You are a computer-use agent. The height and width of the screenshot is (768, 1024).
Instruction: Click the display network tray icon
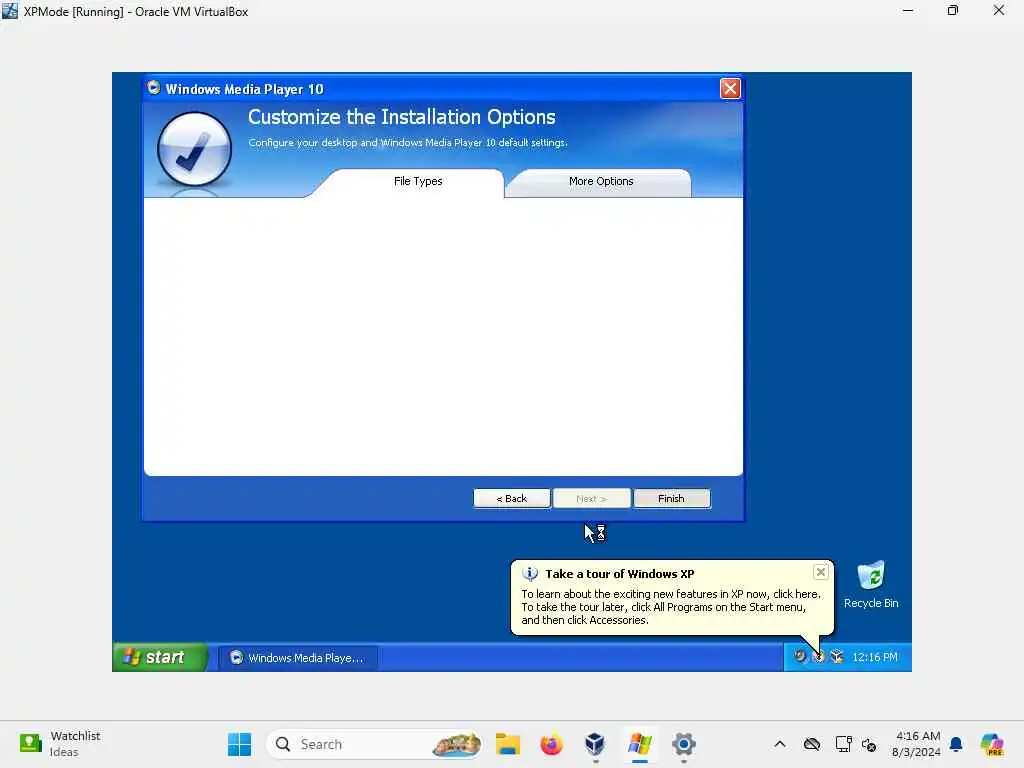point(843,744)
